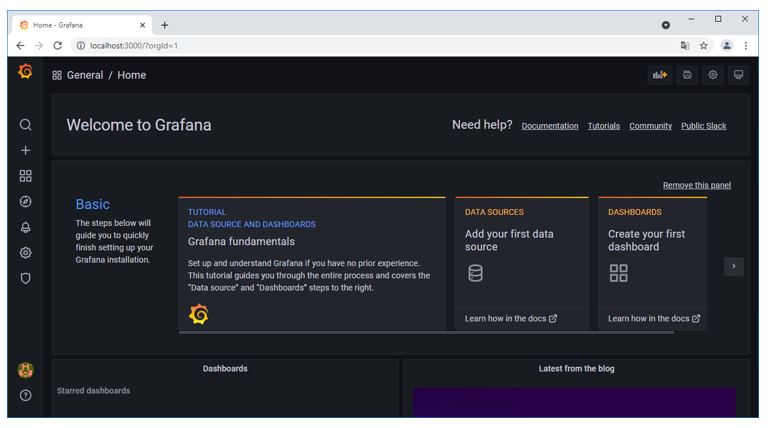This screenshot has height=428, width=770.
Task: Click Add your first data source
Action: (x=509, y=241)
